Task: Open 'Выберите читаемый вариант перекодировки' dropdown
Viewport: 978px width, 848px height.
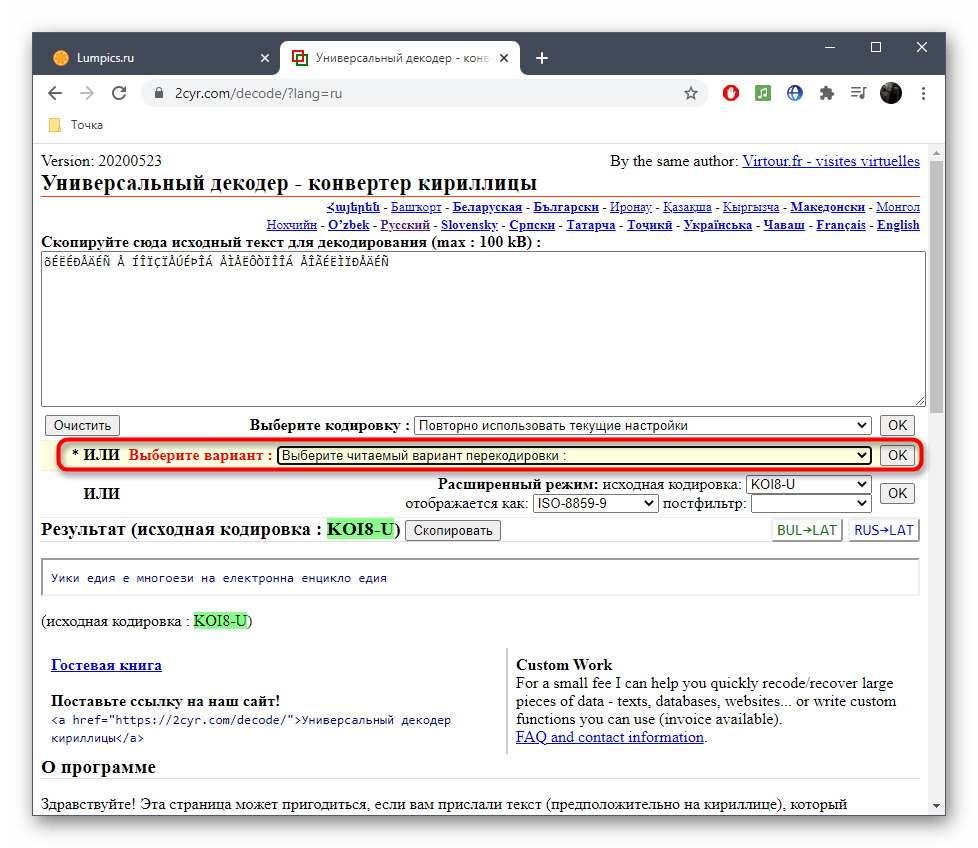Action: (574, 455)
